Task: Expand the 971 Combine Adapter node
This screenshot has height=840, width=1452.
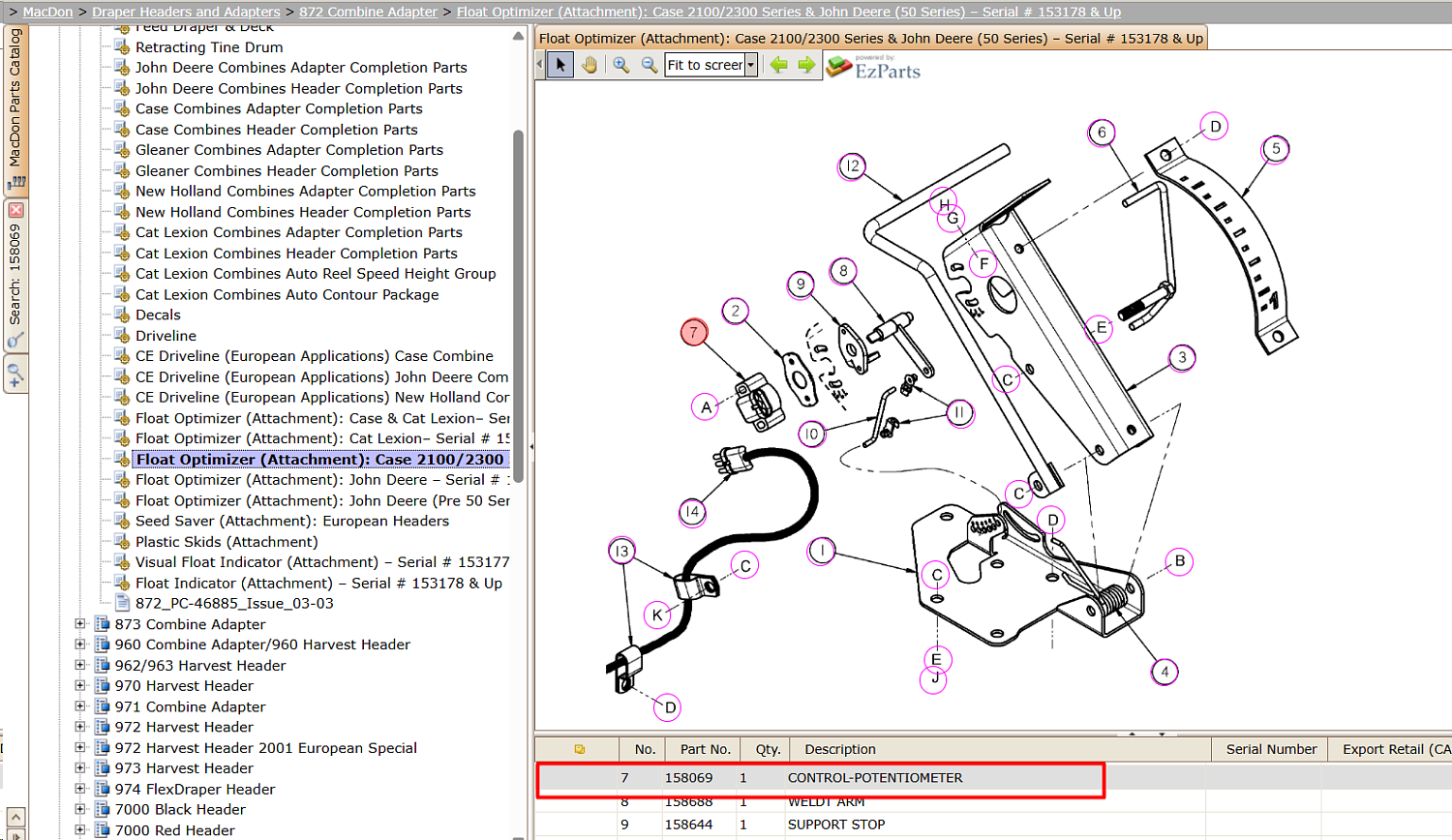Action: pyautogui.click(x=80, y=706)
